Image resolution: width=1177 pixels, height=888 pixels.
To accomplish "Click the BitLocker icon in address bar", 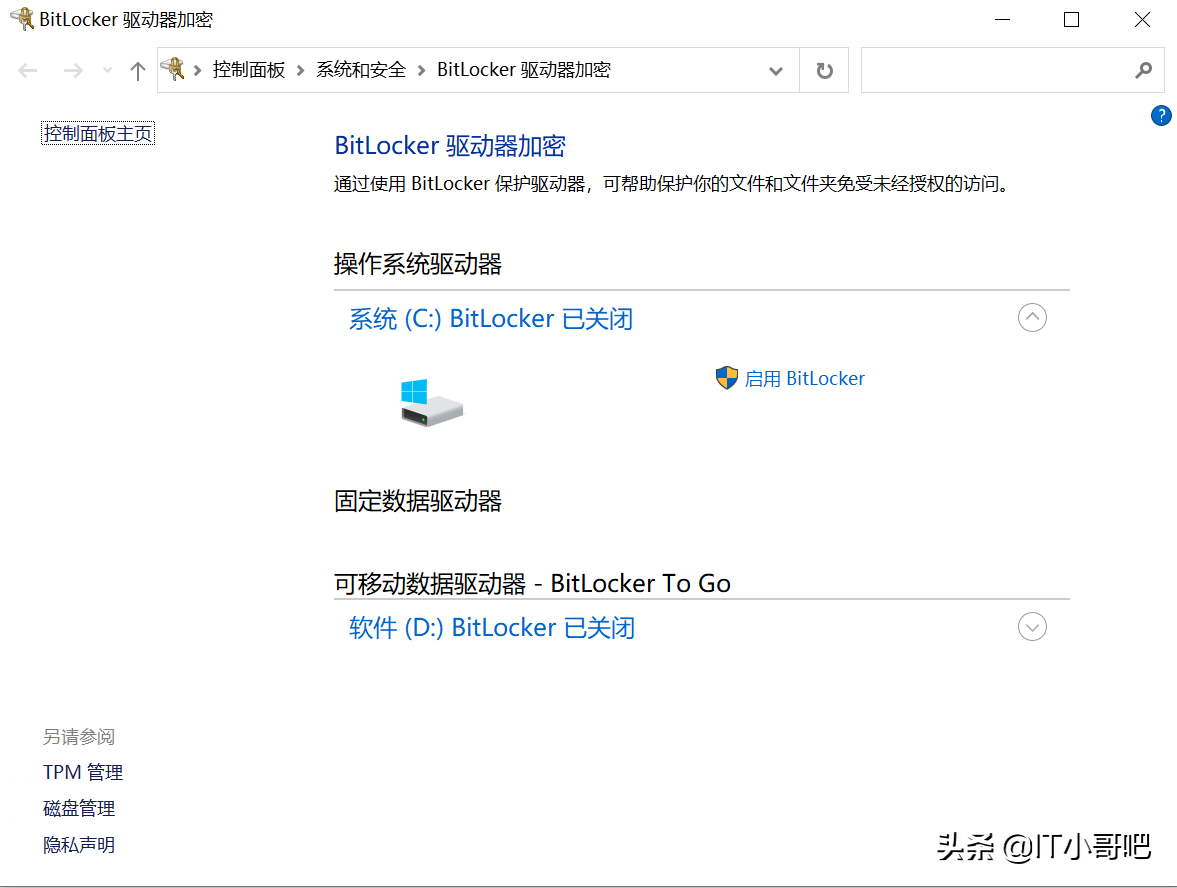I will pyautogui.click(x=173, y=70).
